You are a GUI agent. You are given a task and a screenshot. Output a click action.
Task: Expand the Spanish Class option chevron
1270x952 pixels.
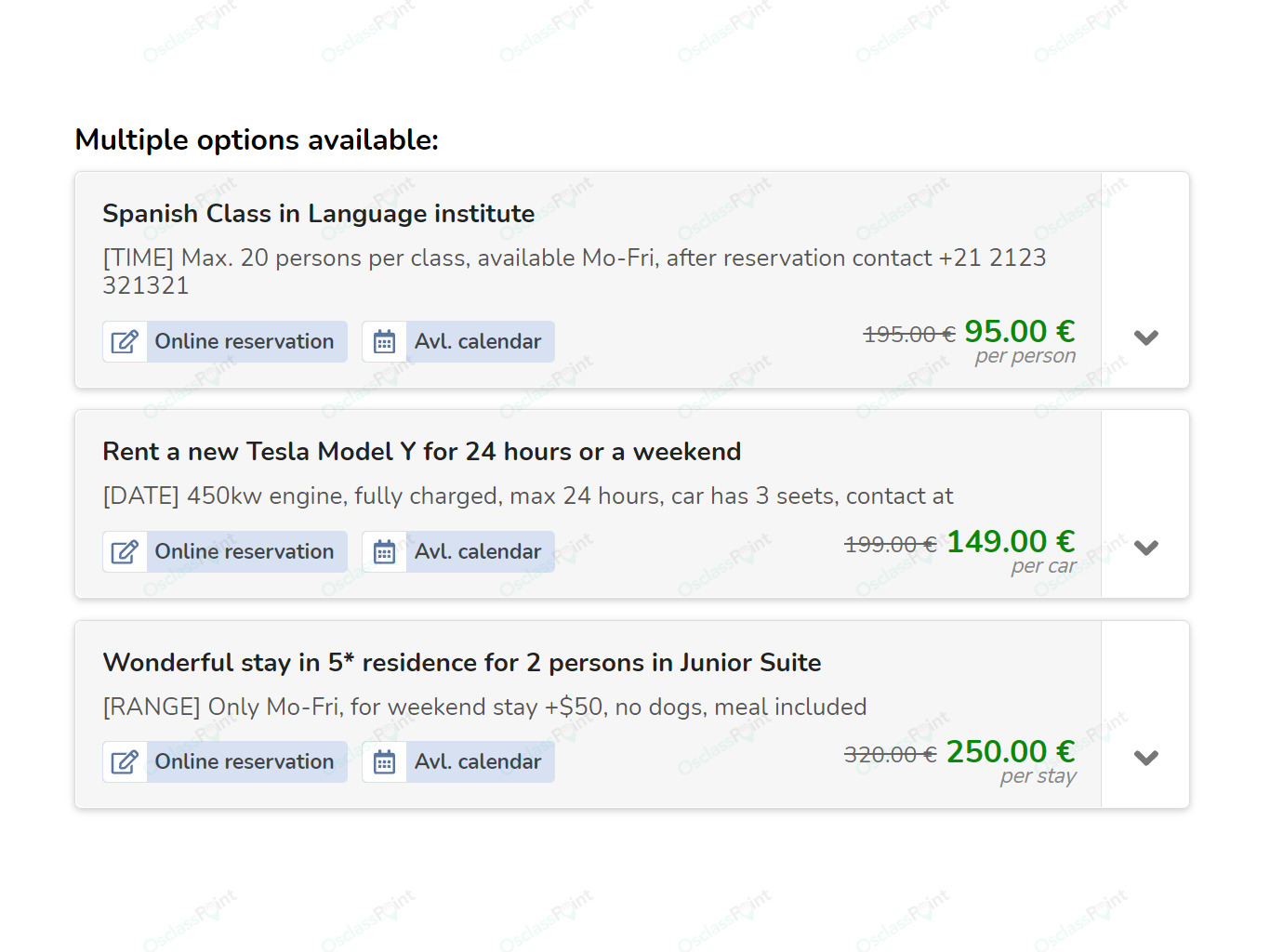1146,337
